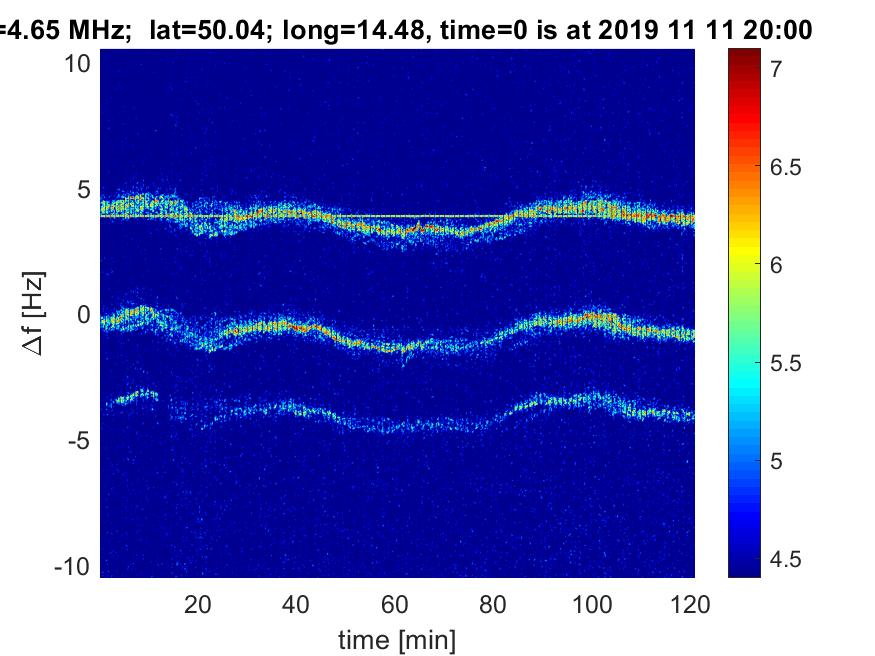The image size is (875, 656).
Task: Click the lowest trace at 100 minutes
Action: pyautogui.click(x=594, y=399)
